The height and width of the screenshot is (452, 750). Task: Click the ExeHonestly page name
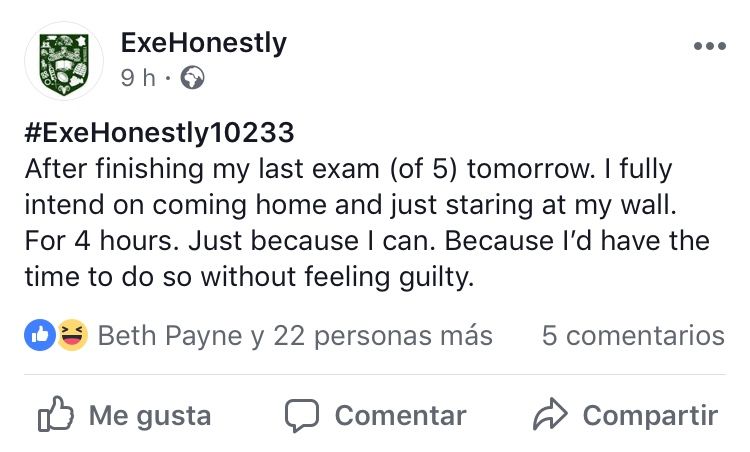click(204, 43)
